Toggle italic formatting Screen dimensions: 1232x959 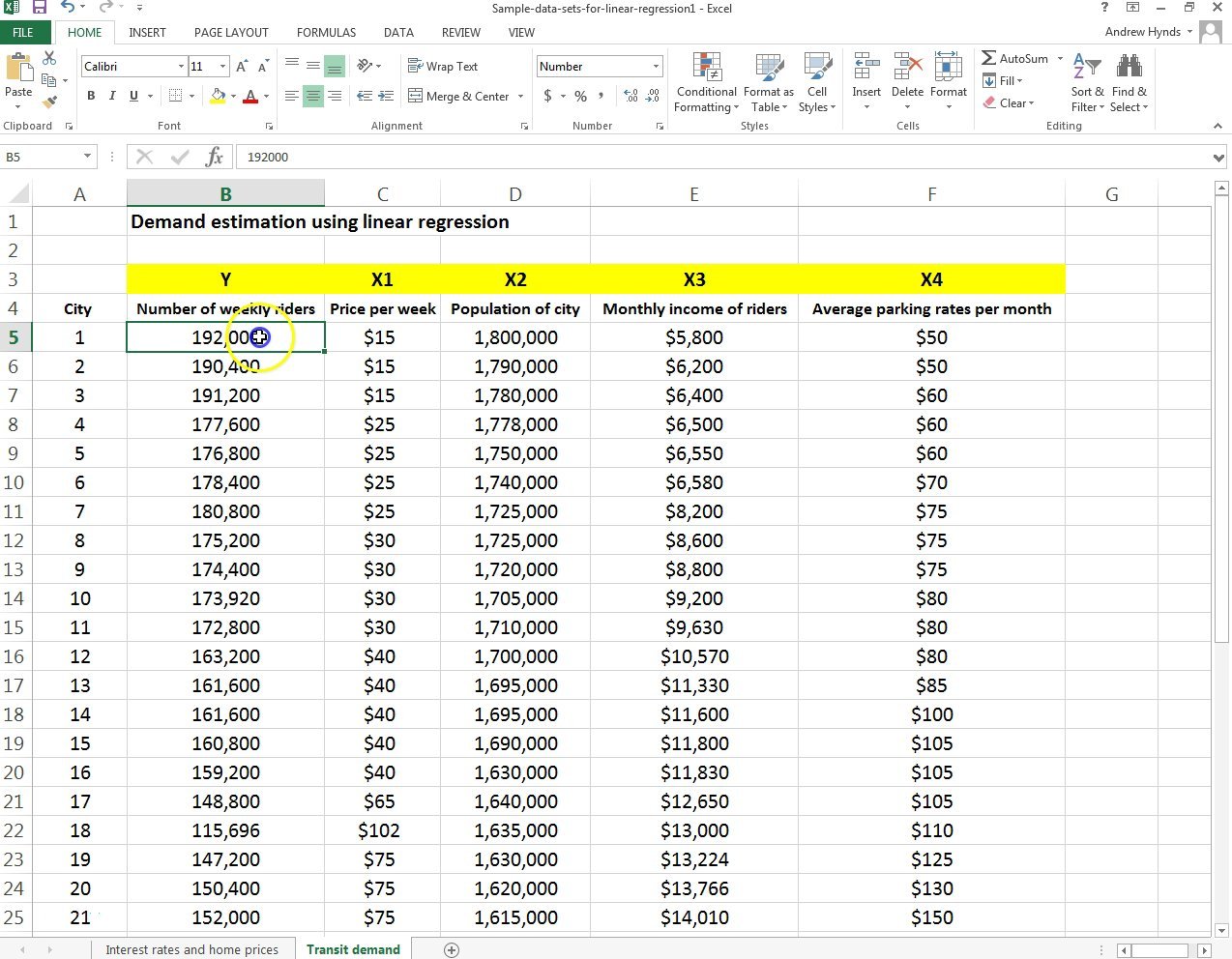click(x=111, y=96)
